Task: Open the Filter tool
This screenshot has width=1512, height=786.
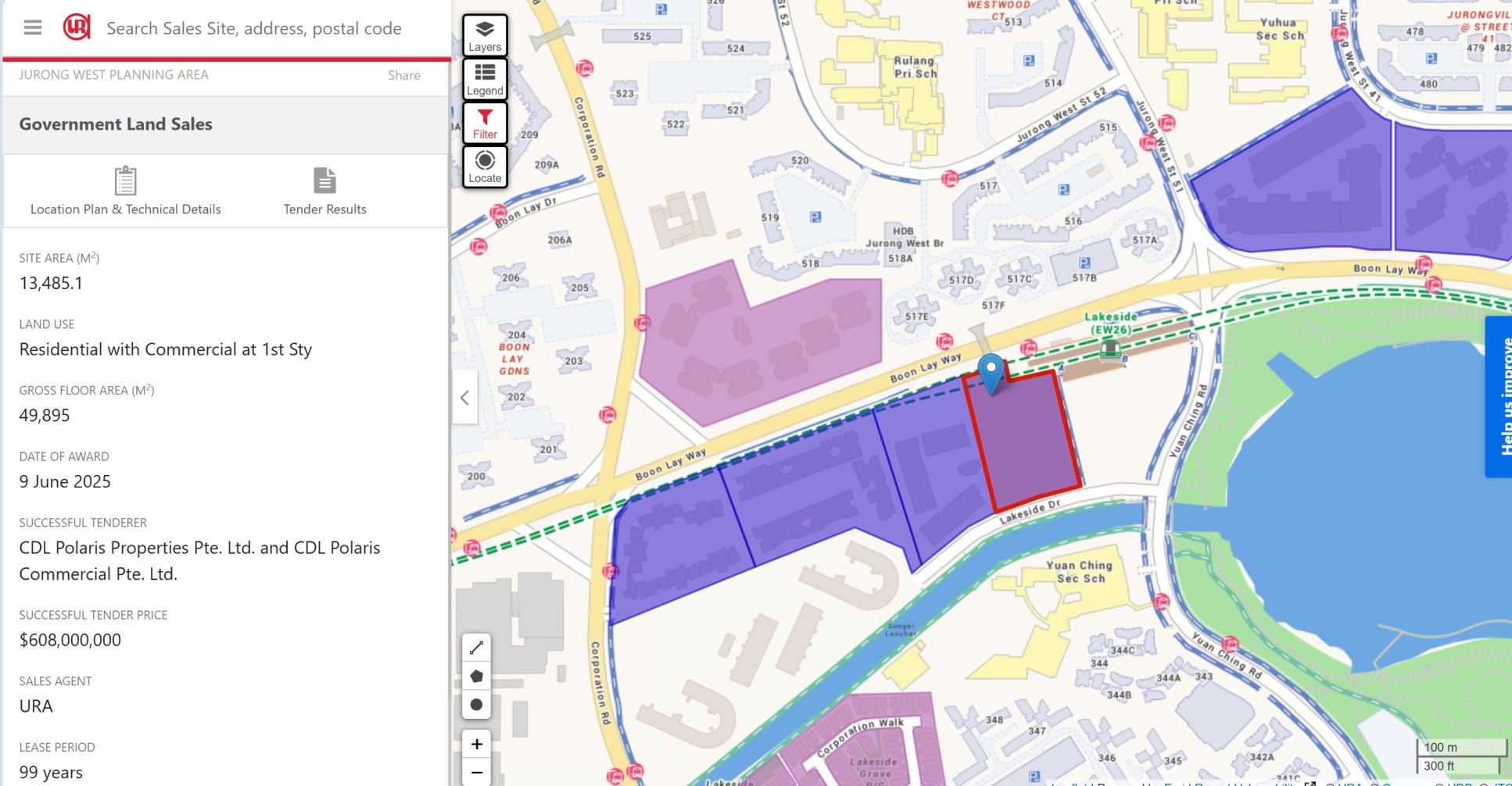Action: [x=485, y=123]
